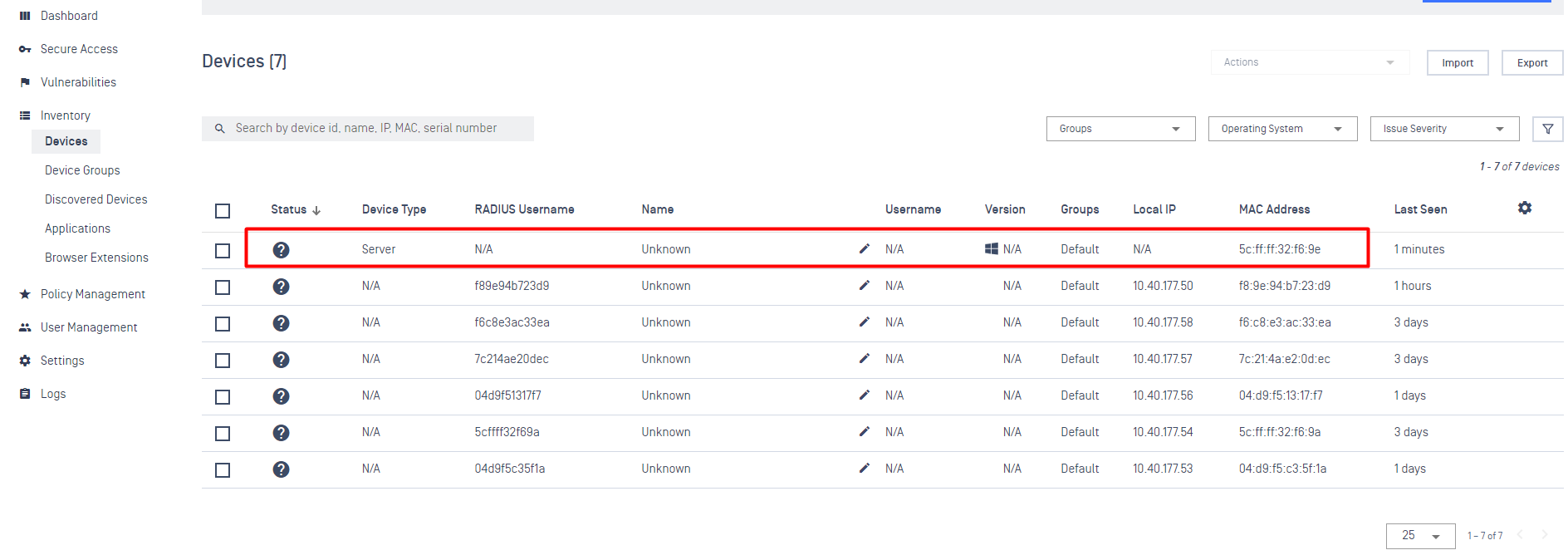1568x555 pixels.
Task: Open the Issue Severity dropdown
Action: pyautogui.click(x=1444, y=129)
